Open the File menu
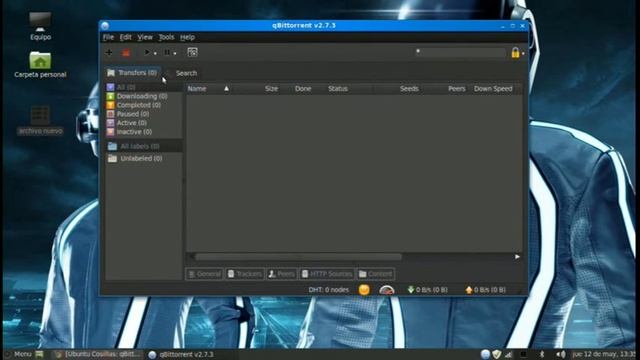The width and height of the screenshot is (640, 360). pyautogui.click(x=108, y=37)
